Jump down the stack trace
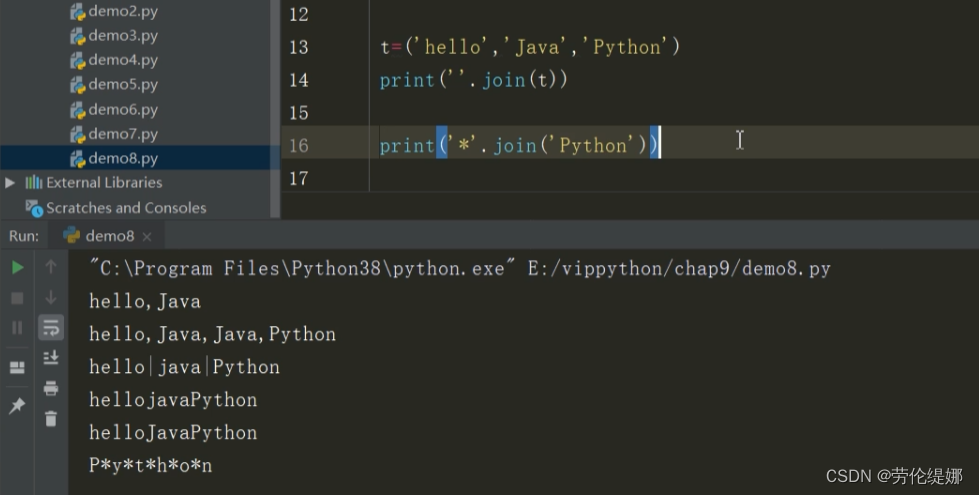979x495 pixels. tap(51, 298)
